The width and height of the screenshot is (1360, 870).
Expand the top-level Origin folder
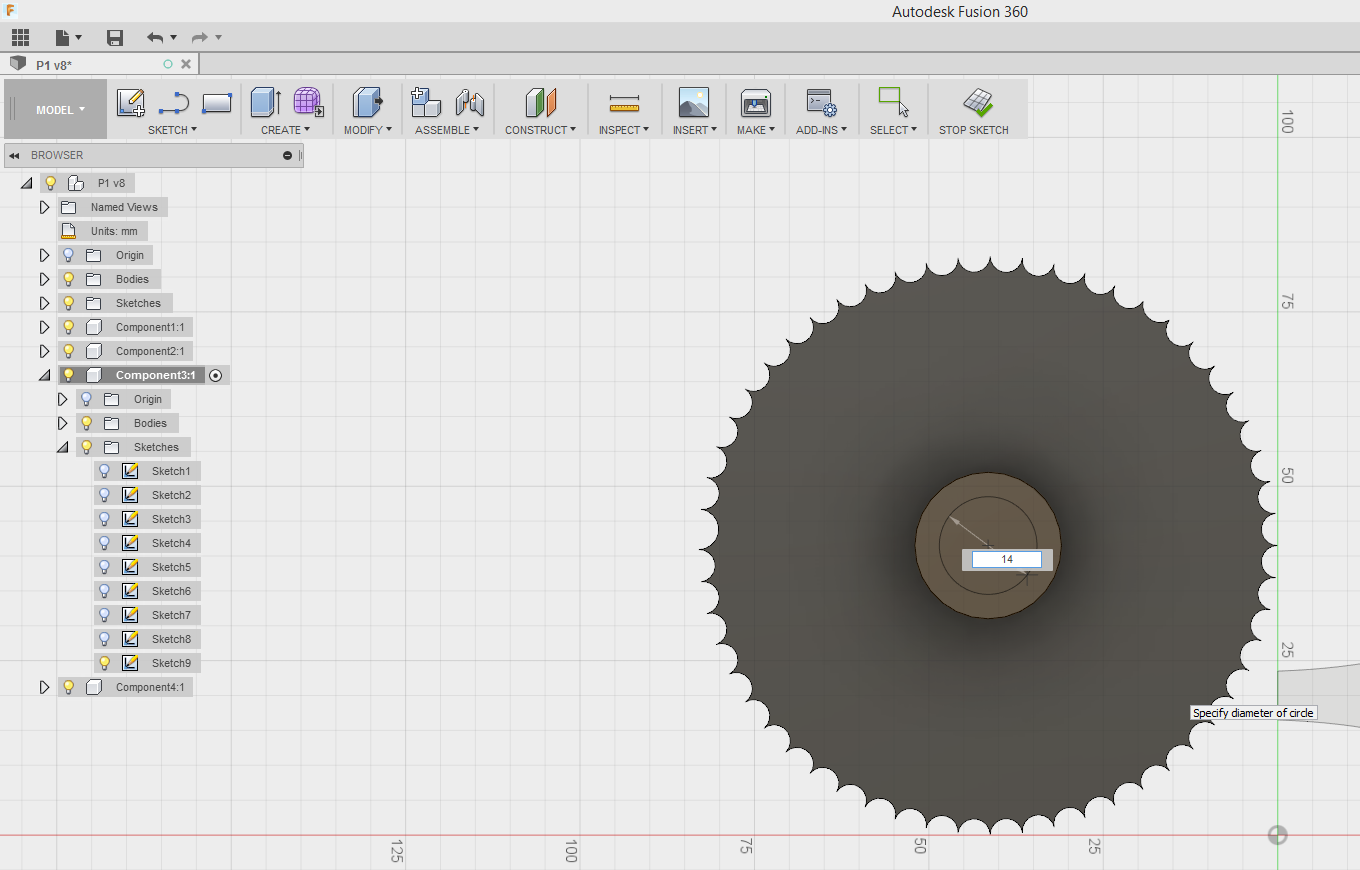pos(44,255)
